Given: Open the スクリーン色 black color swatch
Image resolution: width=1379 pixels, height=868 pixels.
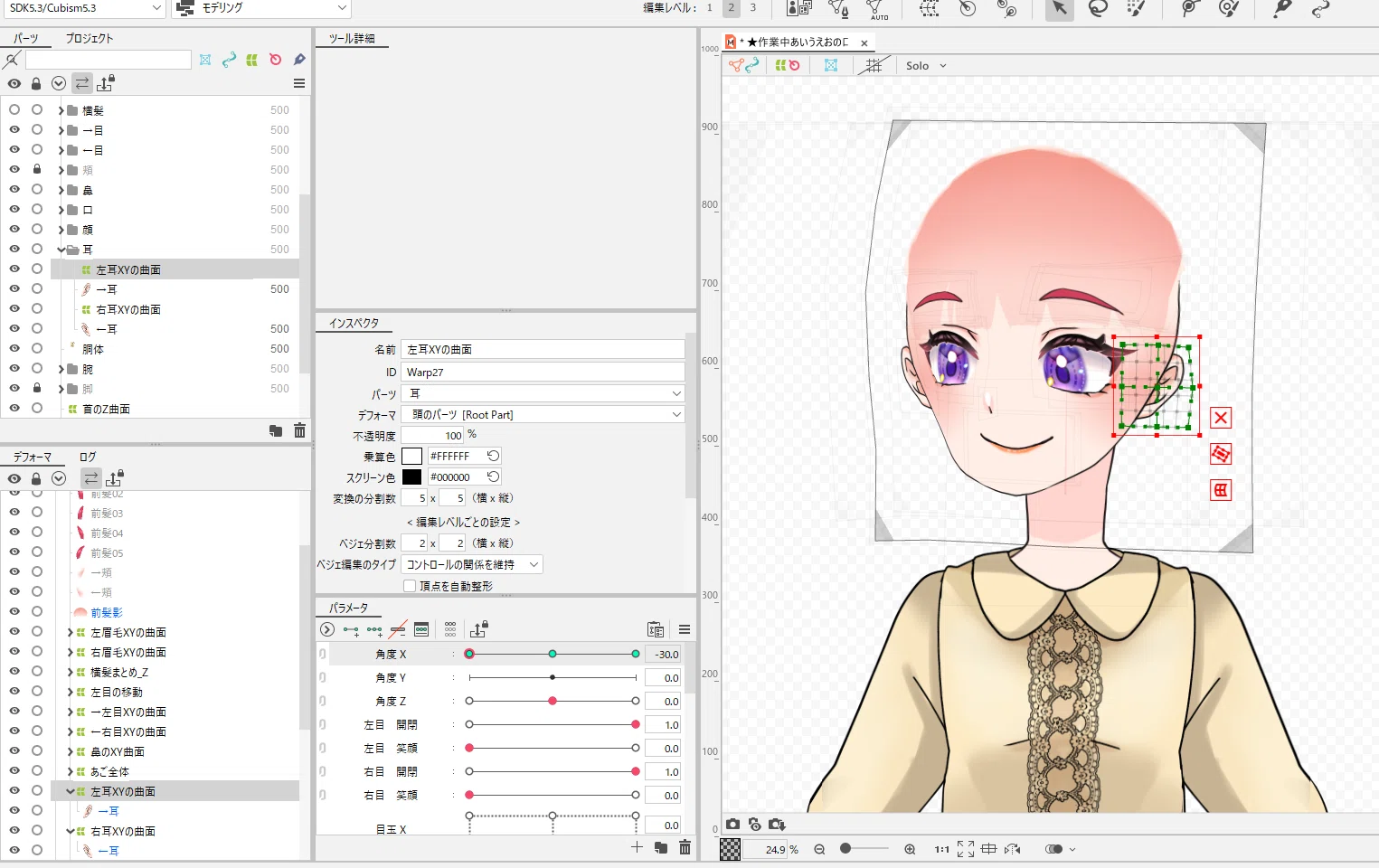Looking at the screenshot, I should [x=411, y=476].
